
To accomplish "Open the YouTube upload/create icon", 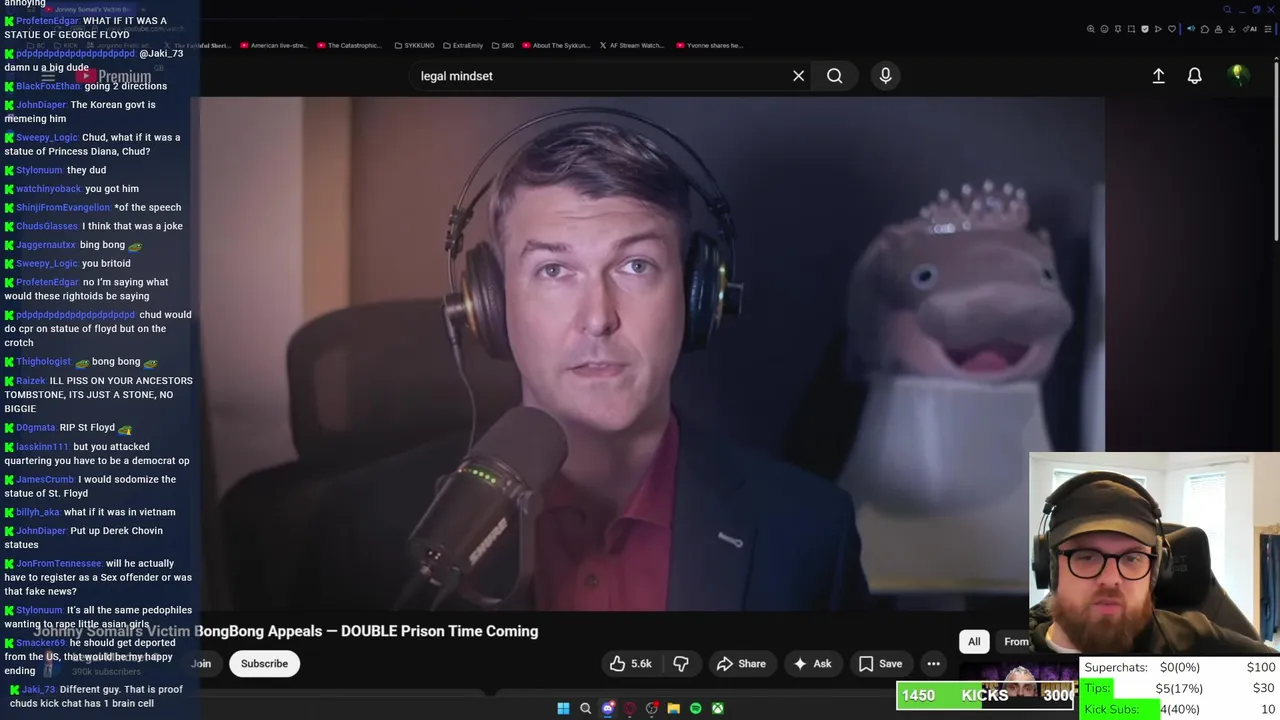I will (x=1158, y=76).
